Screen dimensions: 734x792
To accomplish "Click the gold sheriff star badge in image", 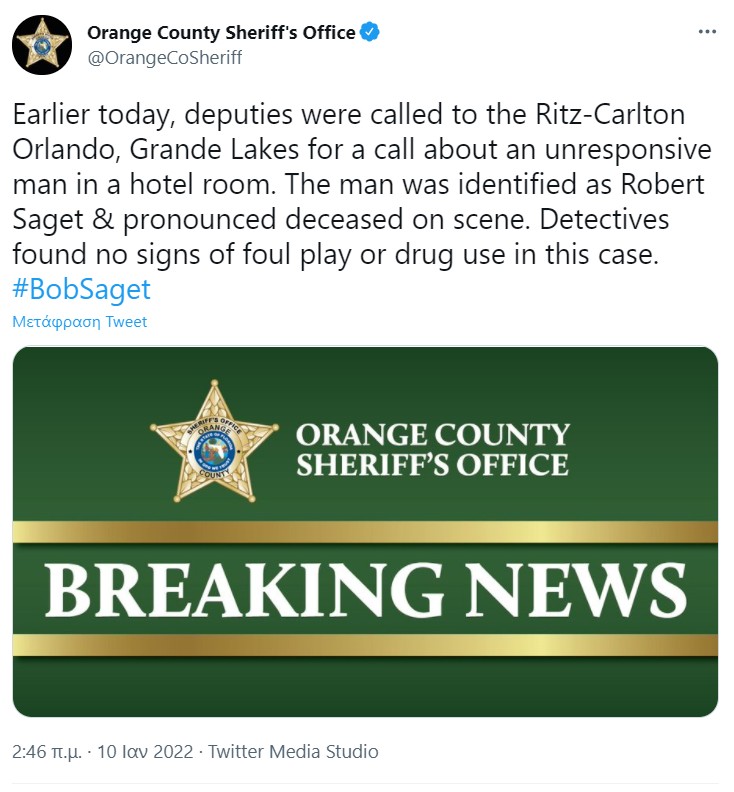I will pyautogui.click(x=214, y=441).
